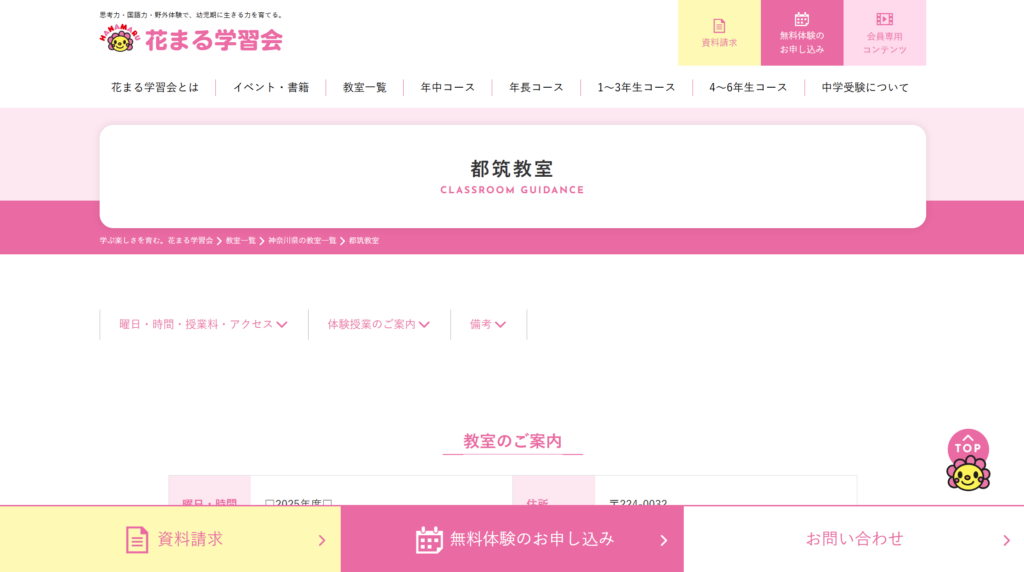The image size is (1024, 572).
Task: Expand 備考 anchor link
Action: 488,324
